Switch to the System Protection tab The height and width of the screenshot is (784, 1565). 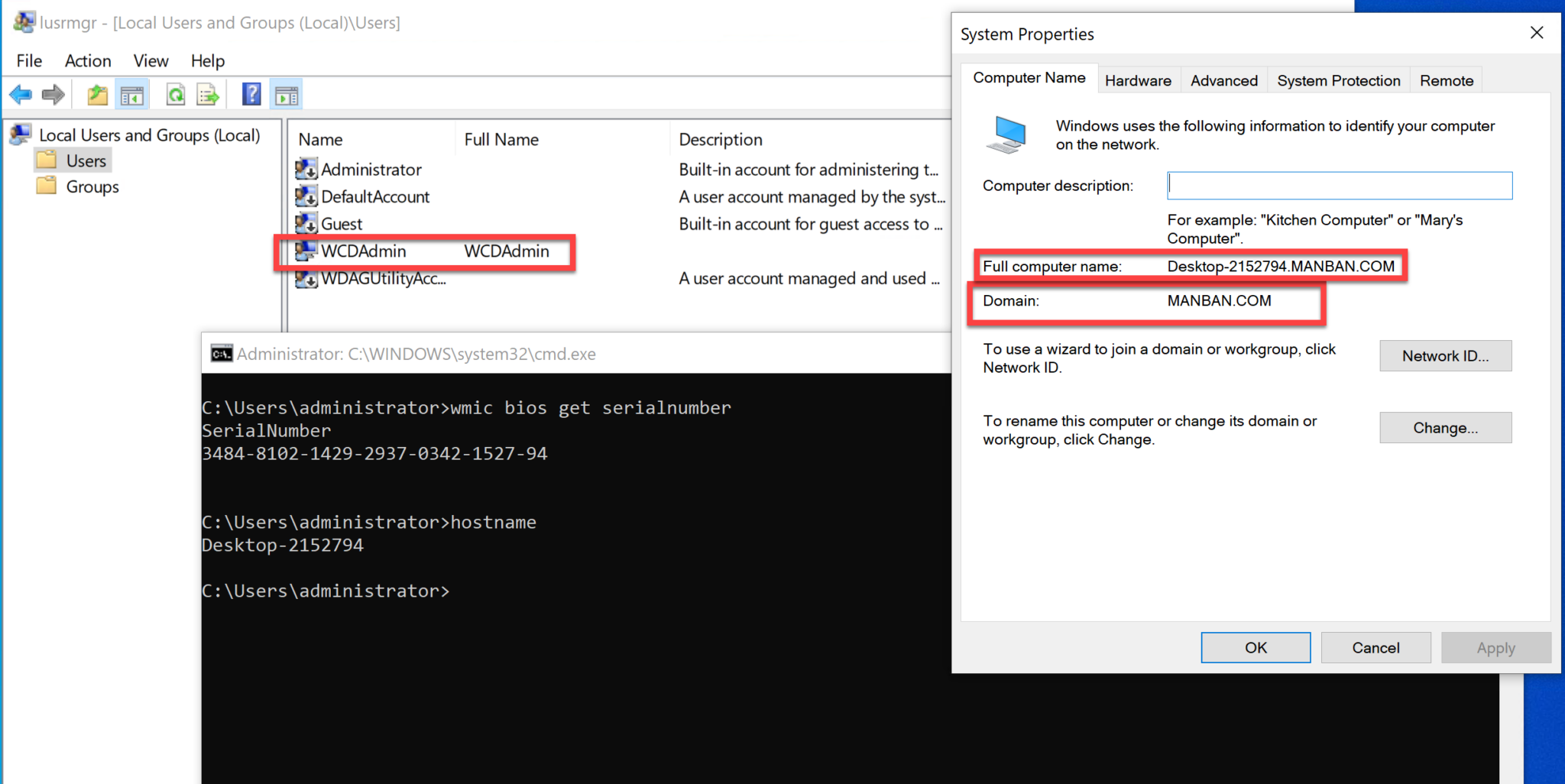click(1338, 80)
